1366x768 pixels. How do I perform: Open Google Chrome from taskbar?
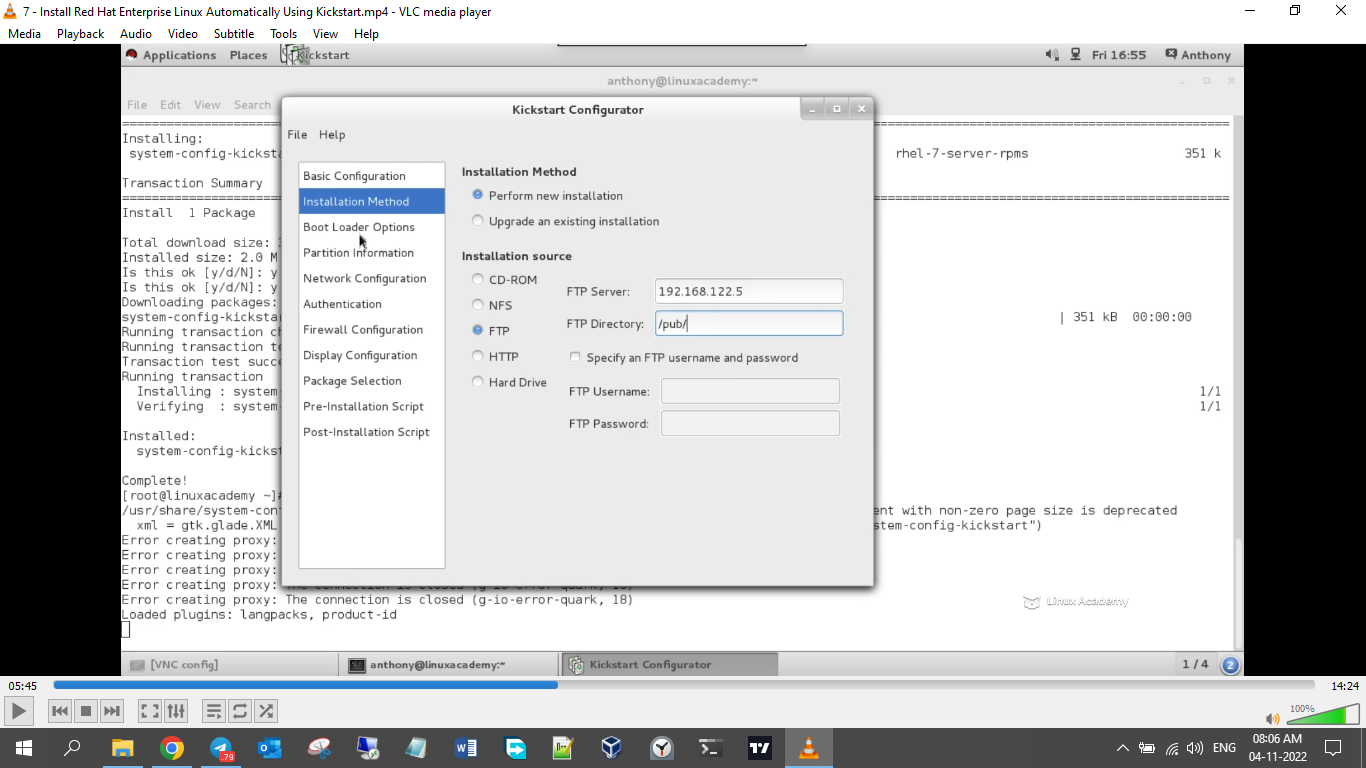click(x=171, y=748)
